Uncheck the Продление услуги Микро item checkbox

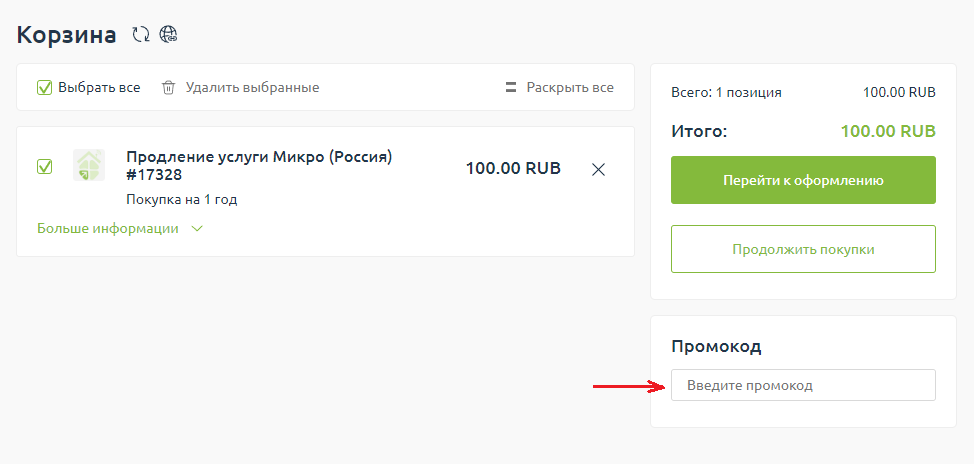point(44,167)
